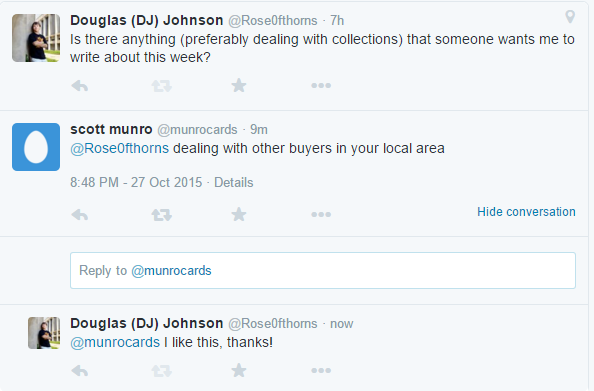This screenshot has height=391, width=594.
Task: Open more options on the top tweet
Action: pos(321,86)
